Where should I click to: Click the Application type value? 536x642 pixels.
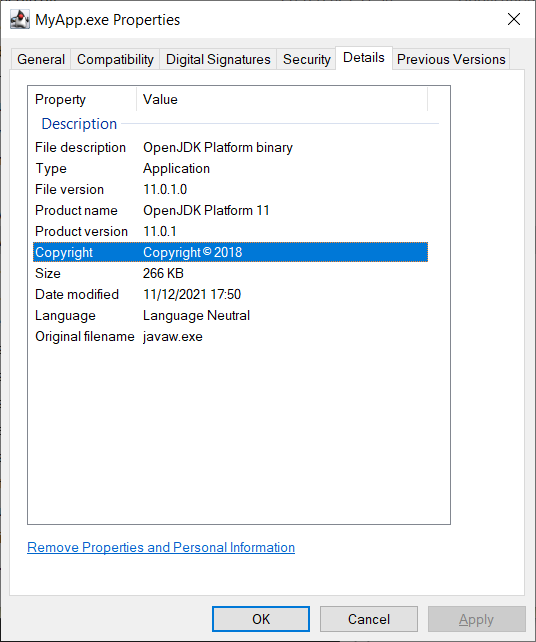[176, 169]
